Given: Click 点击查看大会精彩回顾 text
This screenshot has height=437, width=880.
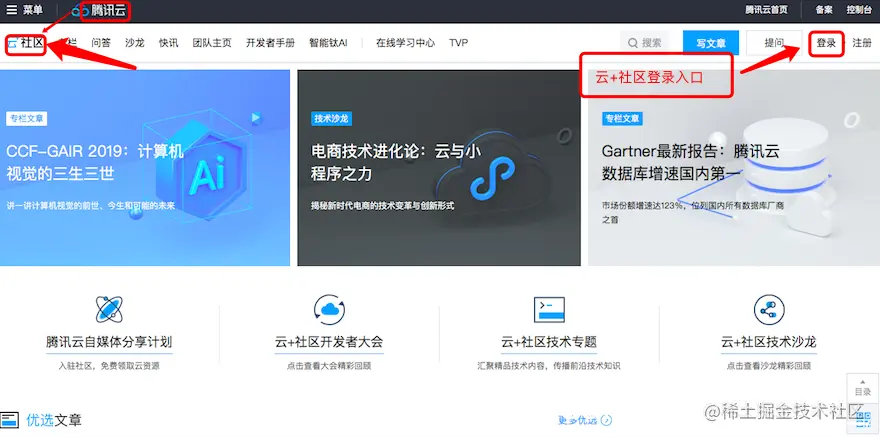Looking at the screenshot, I should (329, 366).
